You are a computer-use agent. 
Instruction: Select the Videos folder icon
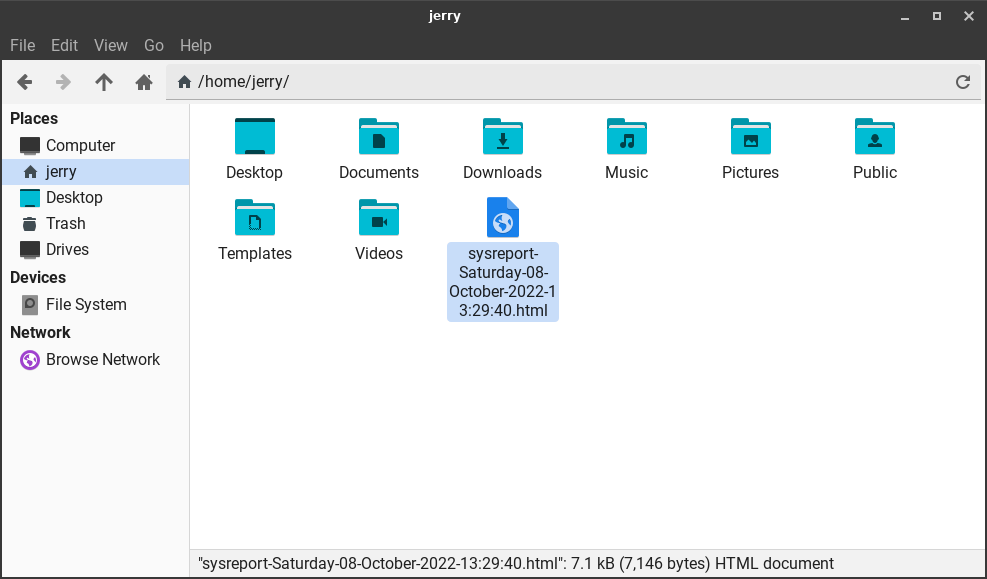(378, 218)
